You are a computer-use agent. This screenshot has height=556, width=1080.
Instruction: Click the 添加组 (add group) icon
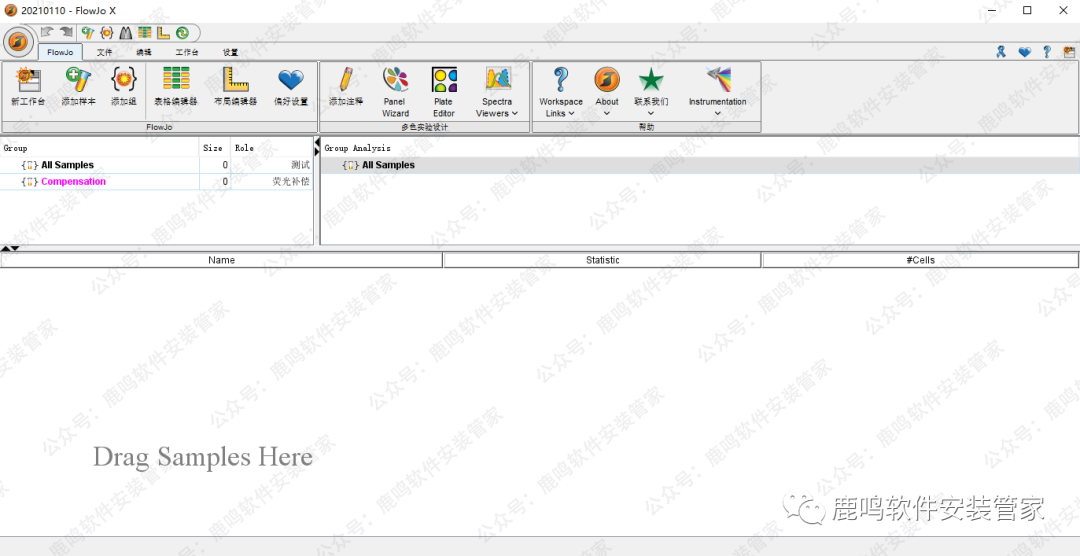[x=124, y=86]
